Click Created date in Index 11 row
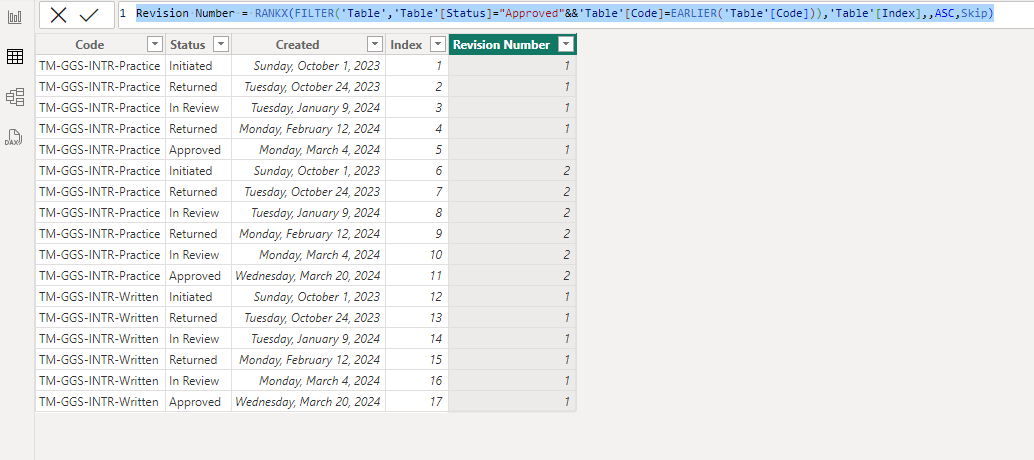This screenshot has width=1034, height=460. tap(309, 275)
